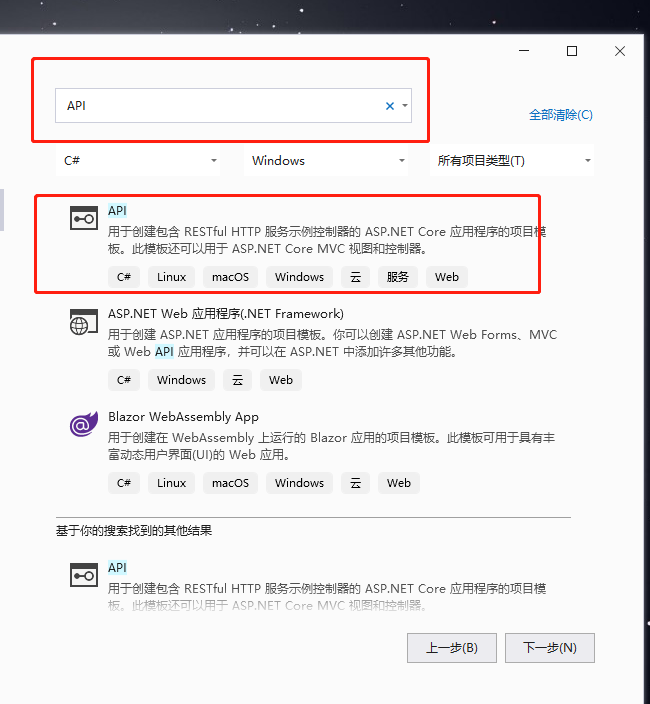Image resolution: width=650 pixels, height=704 pixels.
Task: Click the API icon under other results
Action: click(84, 575)
